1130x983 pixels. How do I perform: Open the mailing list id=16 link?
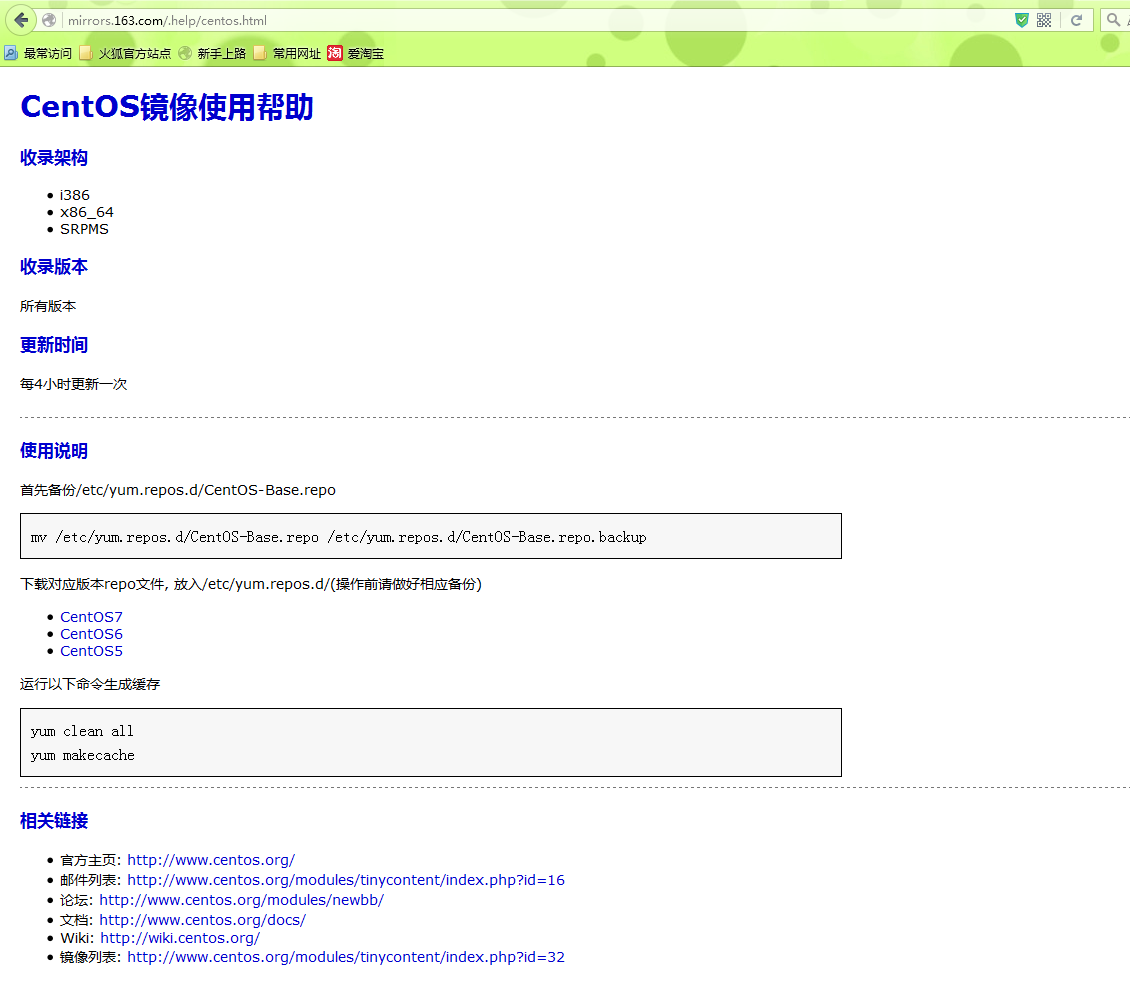[346, 880]
